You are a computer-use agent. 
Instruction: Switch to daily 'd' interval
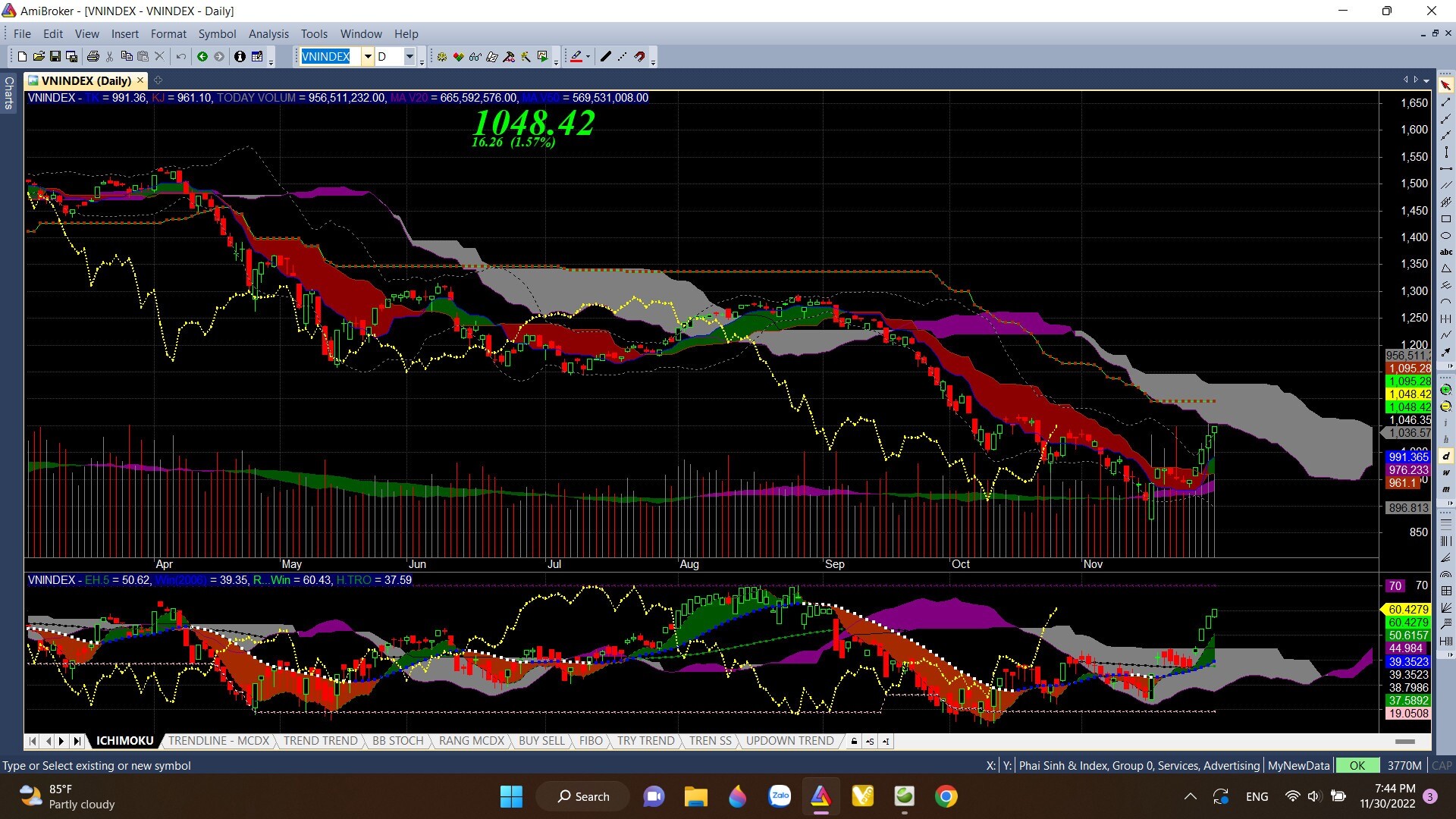[x=1446, y=456]
